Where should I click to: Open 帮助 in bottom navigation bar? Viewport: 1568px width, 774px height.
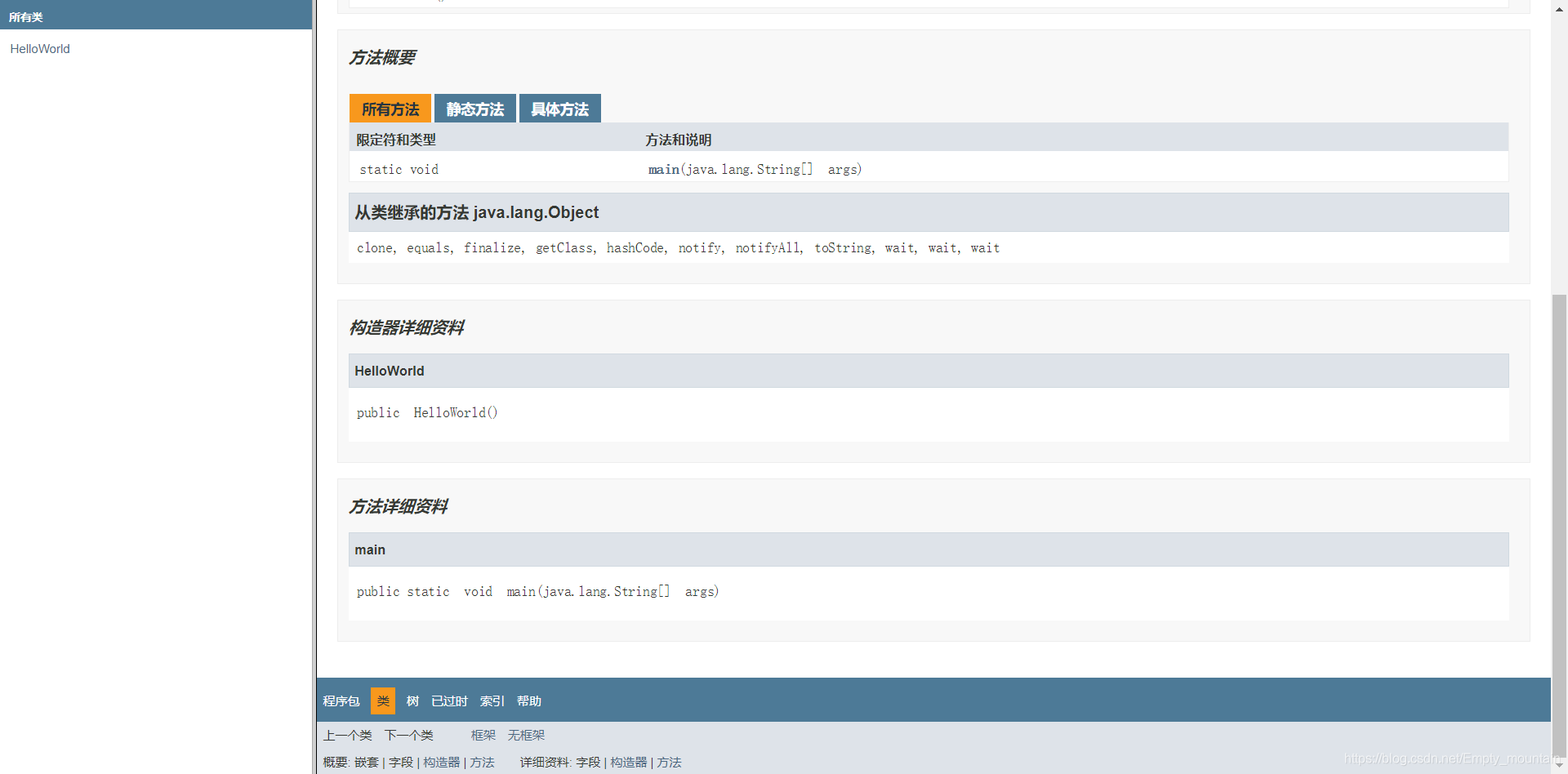pos(529,701)
